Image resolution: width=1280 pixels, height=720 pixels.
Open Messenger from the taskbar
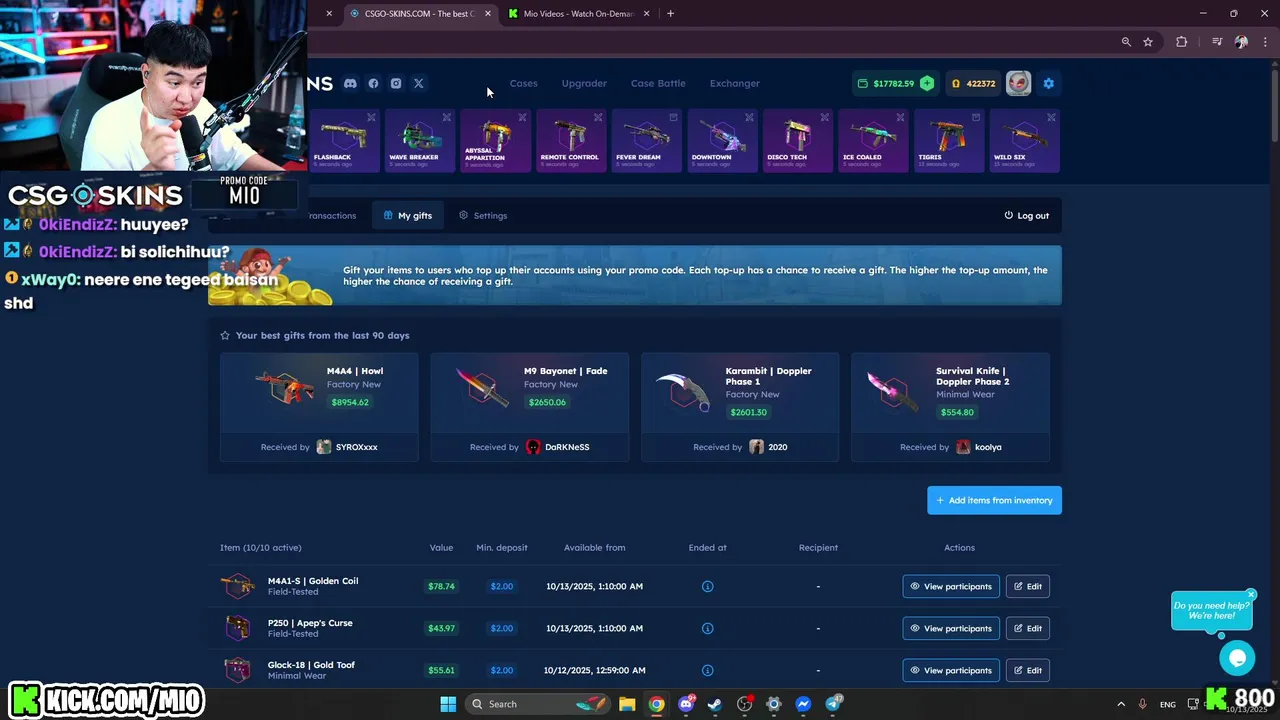coord(803,704)
